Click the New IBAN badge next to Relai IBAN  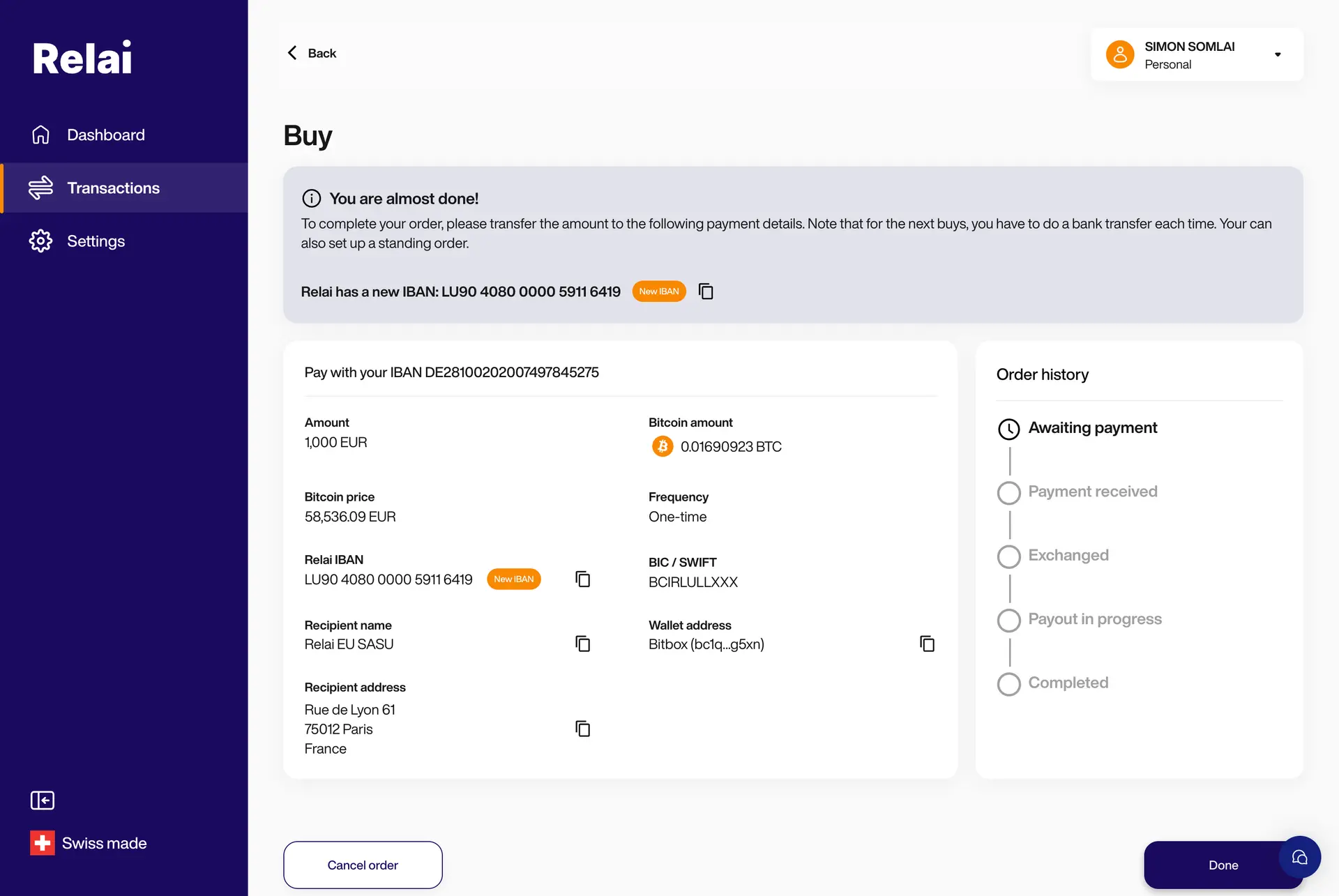tap(514, 579)
